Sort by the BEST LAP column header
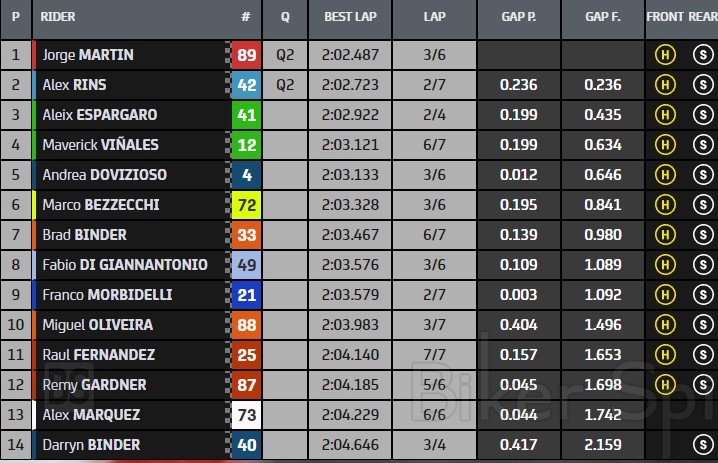Screen dimensions: 718x463 click(350, 17)
